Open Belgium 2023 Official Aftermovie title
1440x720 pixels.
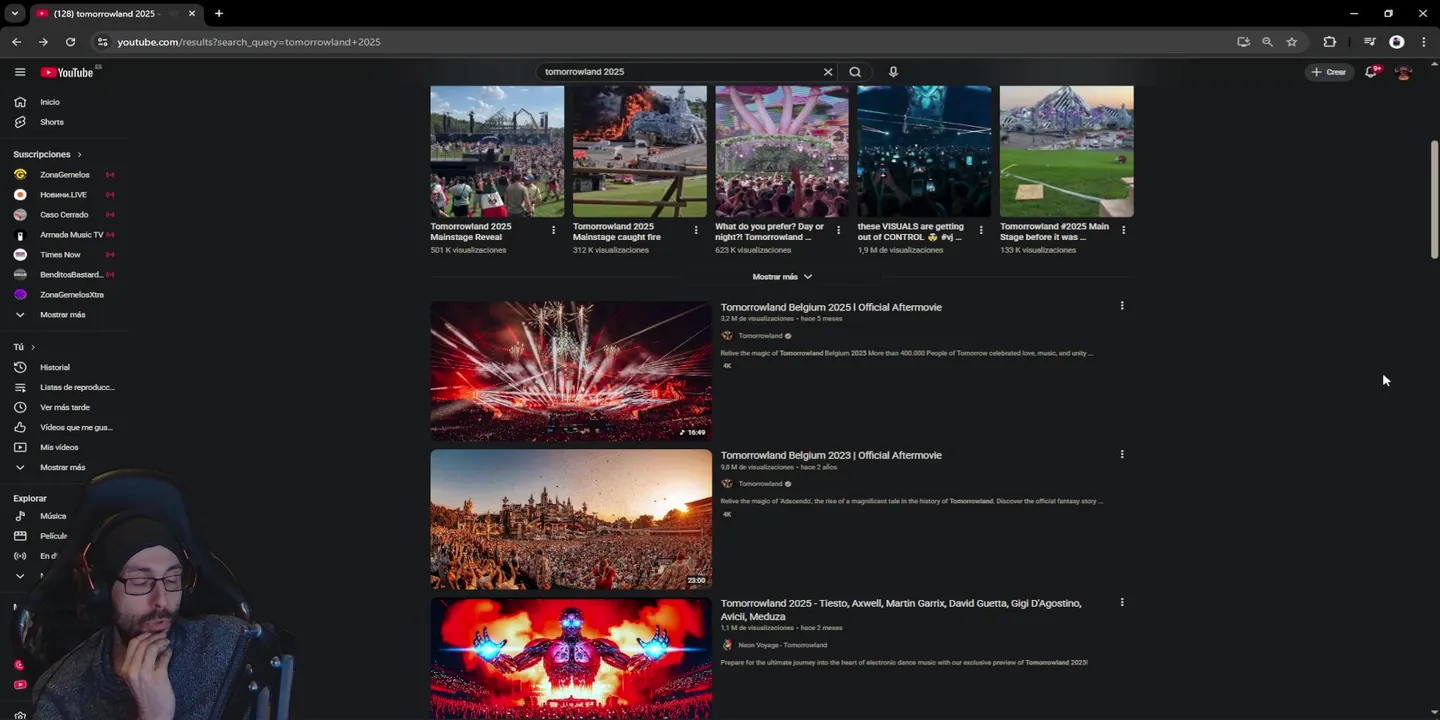click(831, 455)
